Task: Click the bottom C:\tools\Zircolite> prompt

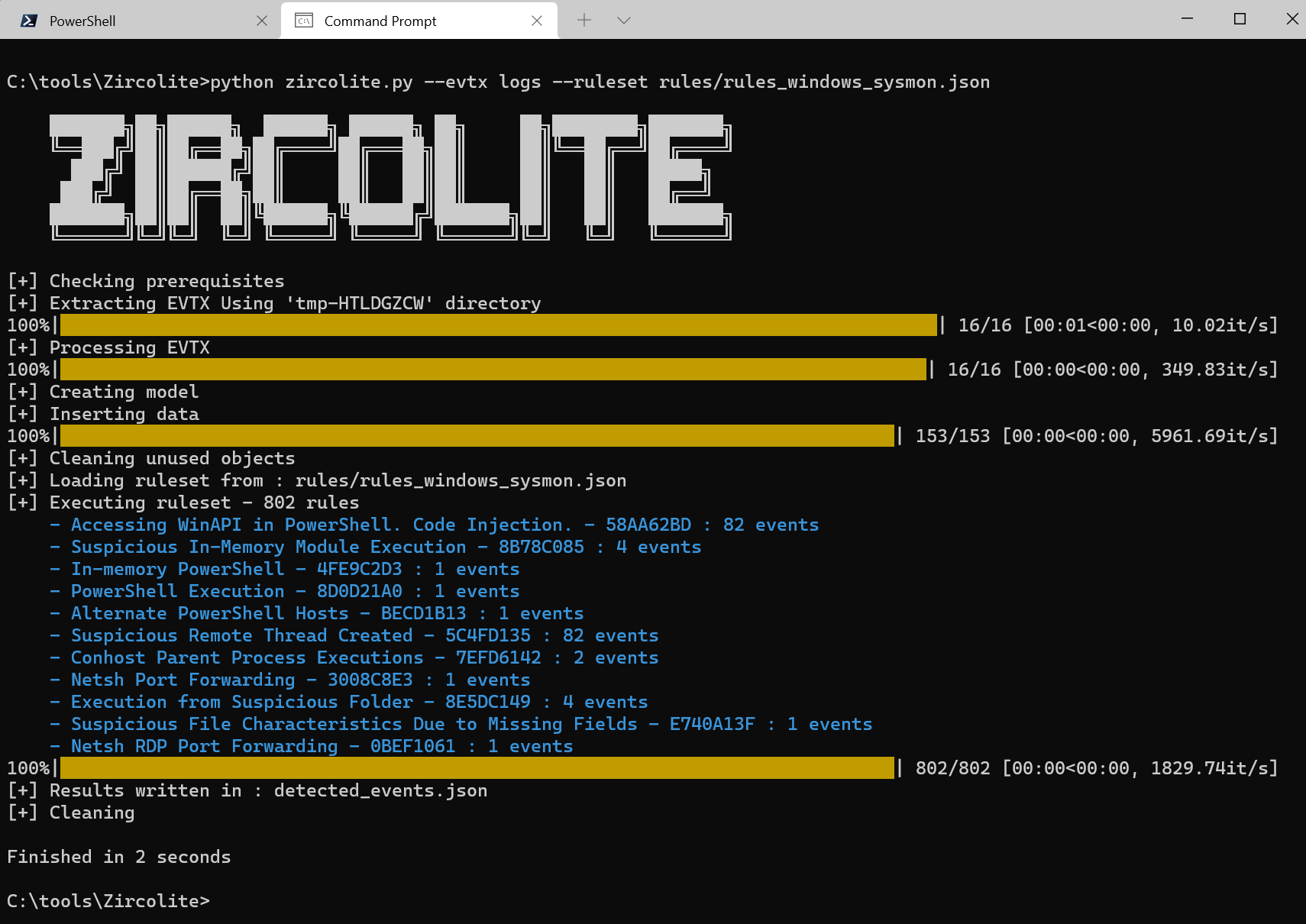Action: [x=108, y=901]
